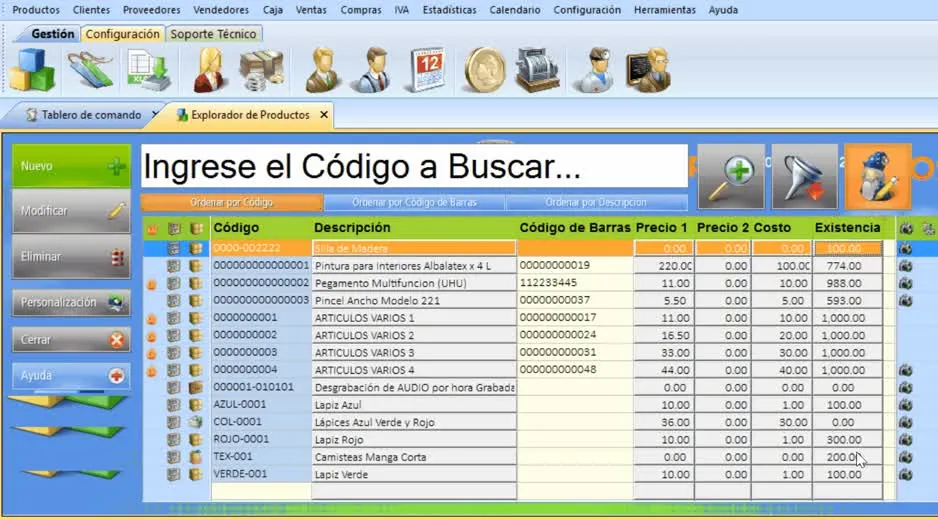Open the calendar icon showing 12
The image size is (938, 520).
[x=427, y=71]
